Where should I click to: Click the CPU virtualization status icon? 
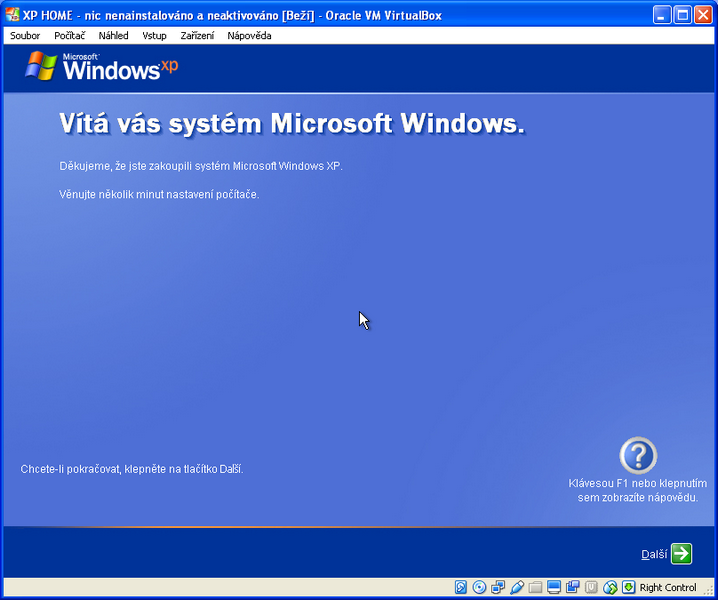(x=591, y=587)
